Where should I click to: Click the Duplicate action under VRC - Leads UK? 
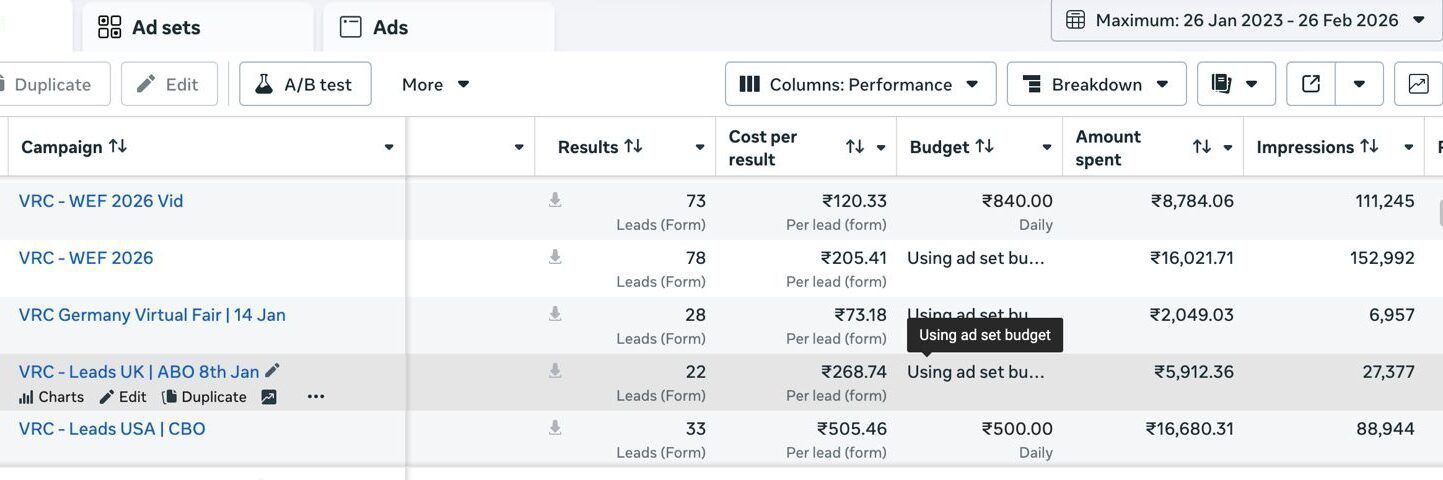204,397
